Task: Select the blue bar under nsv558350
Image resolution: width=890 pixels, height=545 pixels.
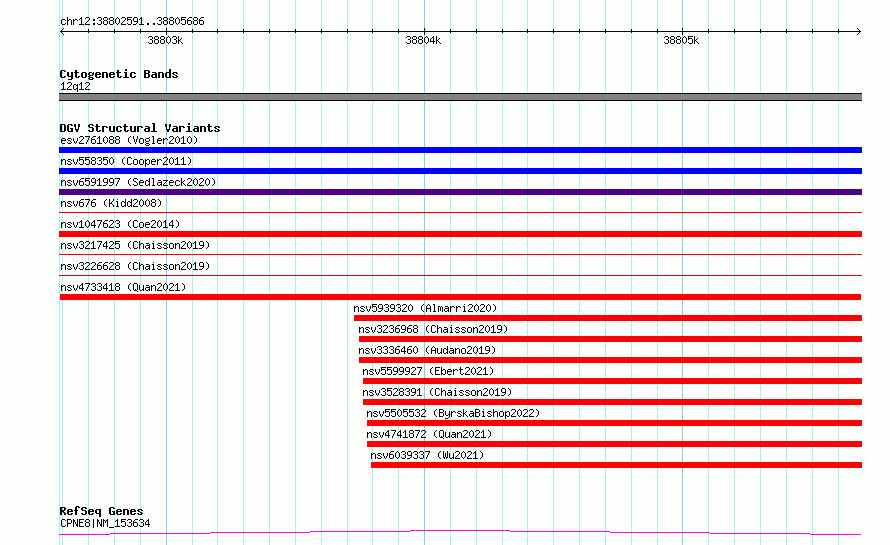Action: tap(460, 171)
